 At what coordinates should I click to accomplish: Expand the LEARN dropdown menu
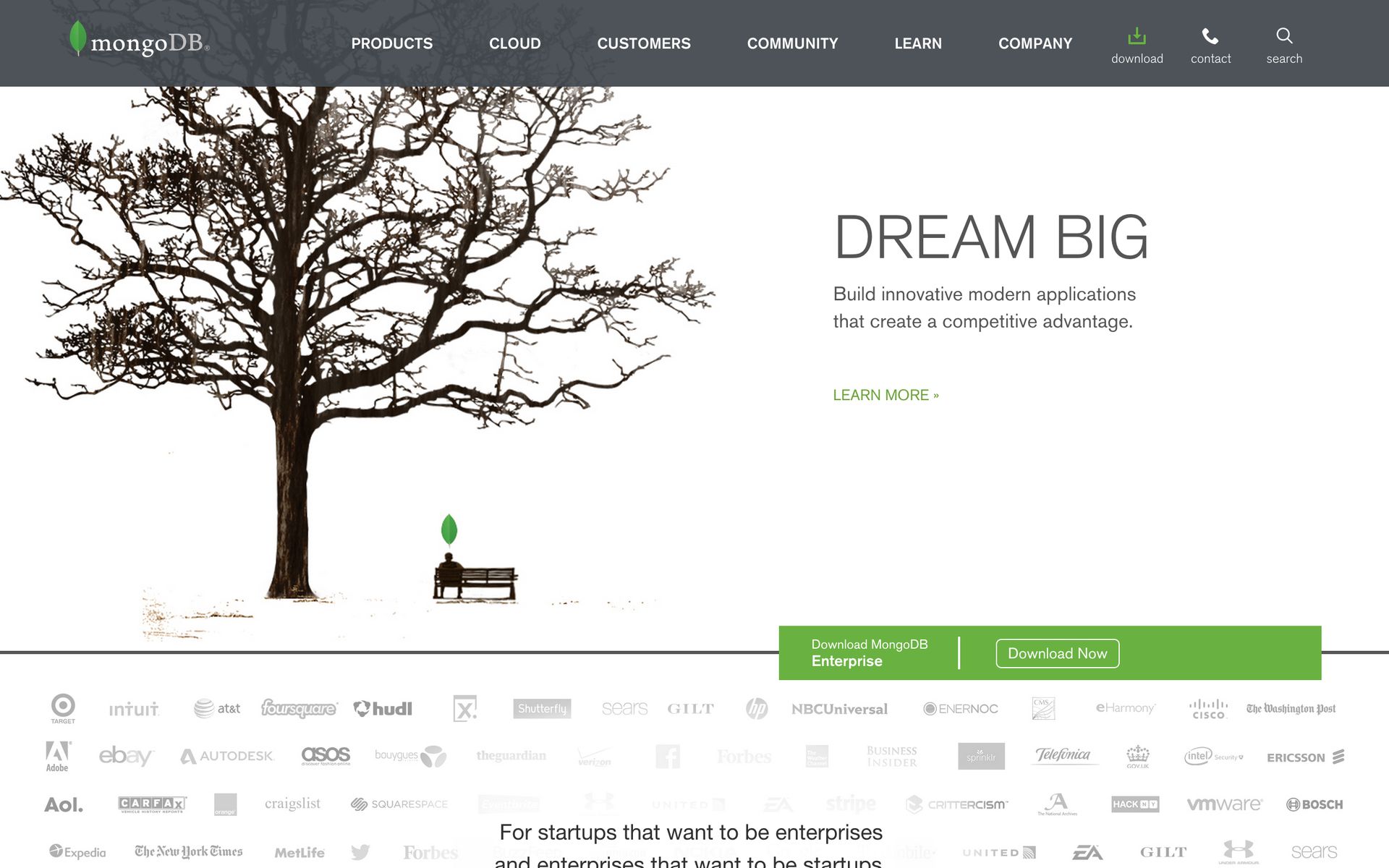(918, 43)
